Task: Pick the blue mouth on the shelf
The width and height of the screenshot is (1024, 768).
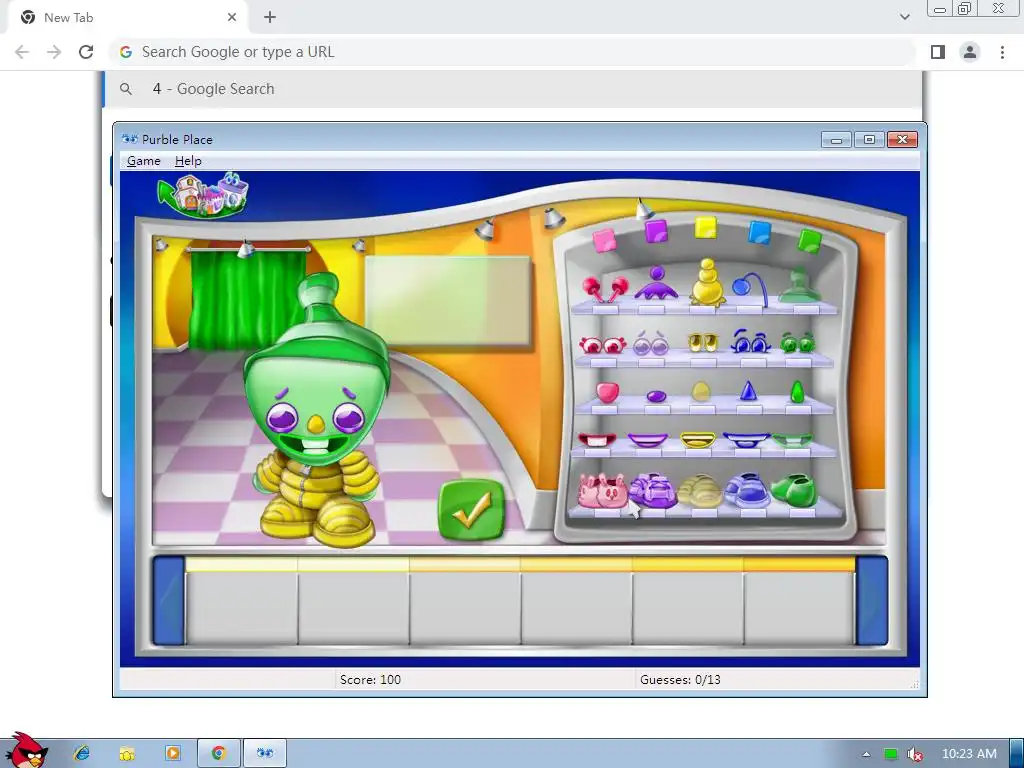Action: click(746, 440)
